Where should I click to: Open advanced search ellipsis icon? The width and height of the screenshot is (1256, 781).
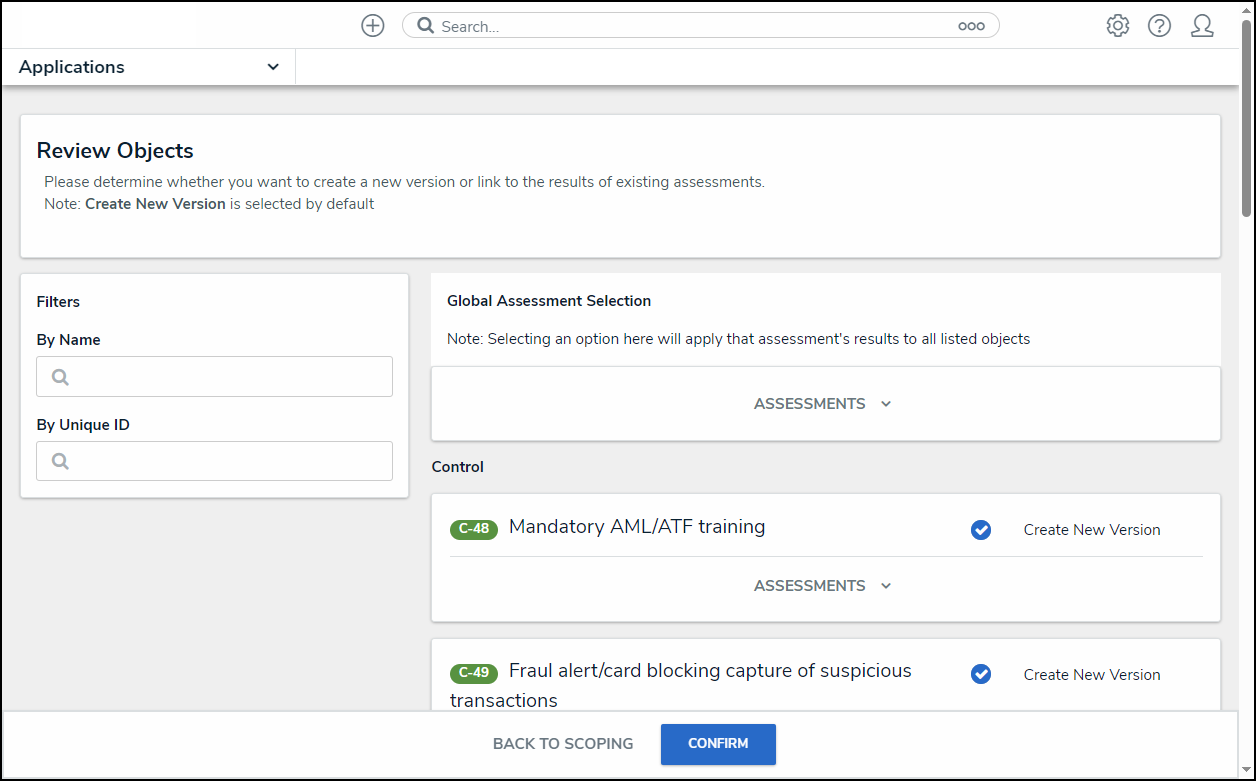(971, 27)
